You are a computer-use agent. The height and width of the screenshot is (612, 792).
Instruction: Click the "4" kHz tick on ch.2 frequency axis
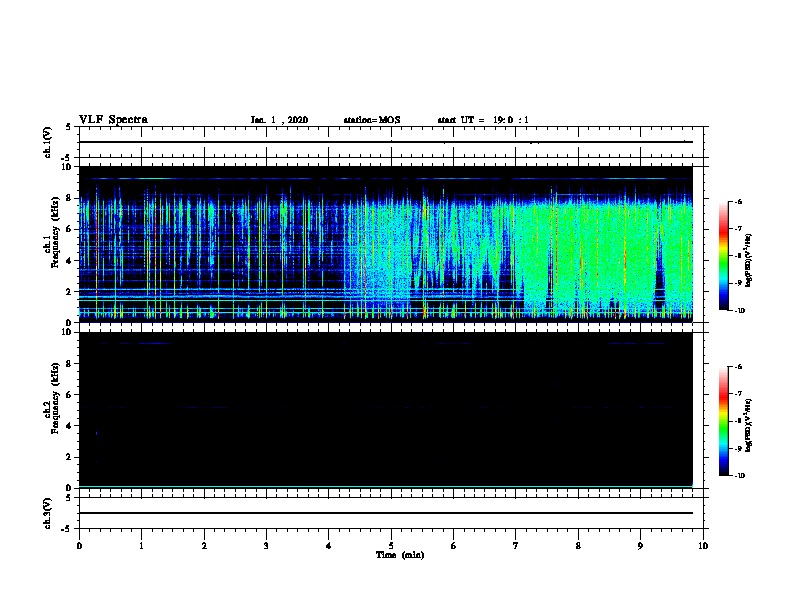pyautogui.click(x=70, y=426)
